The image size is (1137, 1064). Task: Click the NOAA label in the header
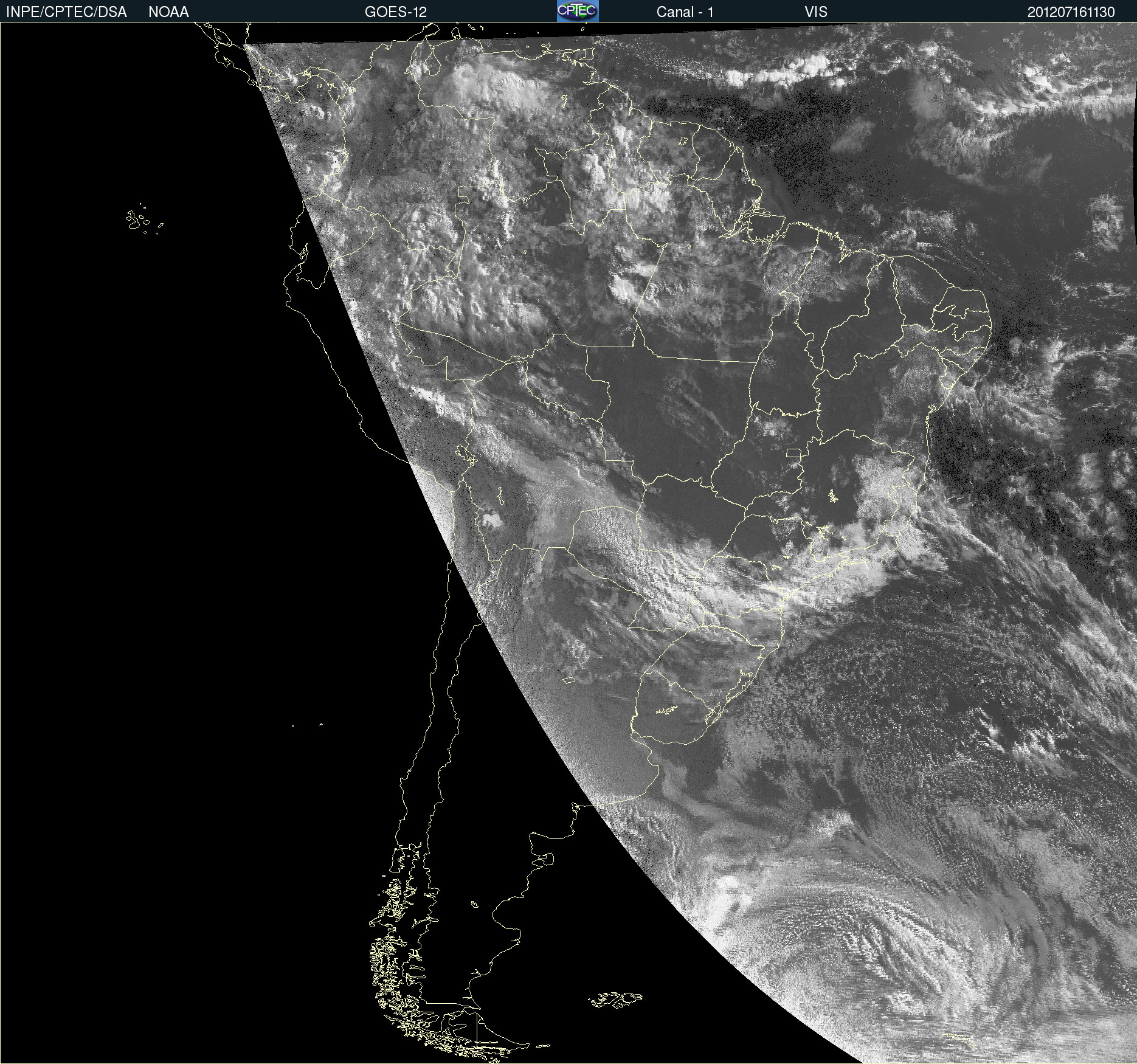coord(168,12)
